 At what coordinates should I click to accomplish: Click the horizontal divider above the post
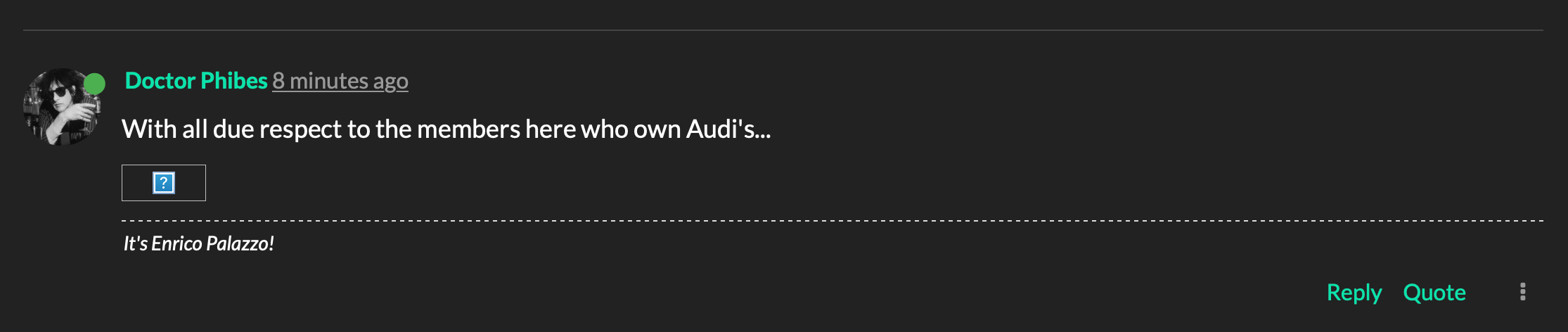(783, 30)
